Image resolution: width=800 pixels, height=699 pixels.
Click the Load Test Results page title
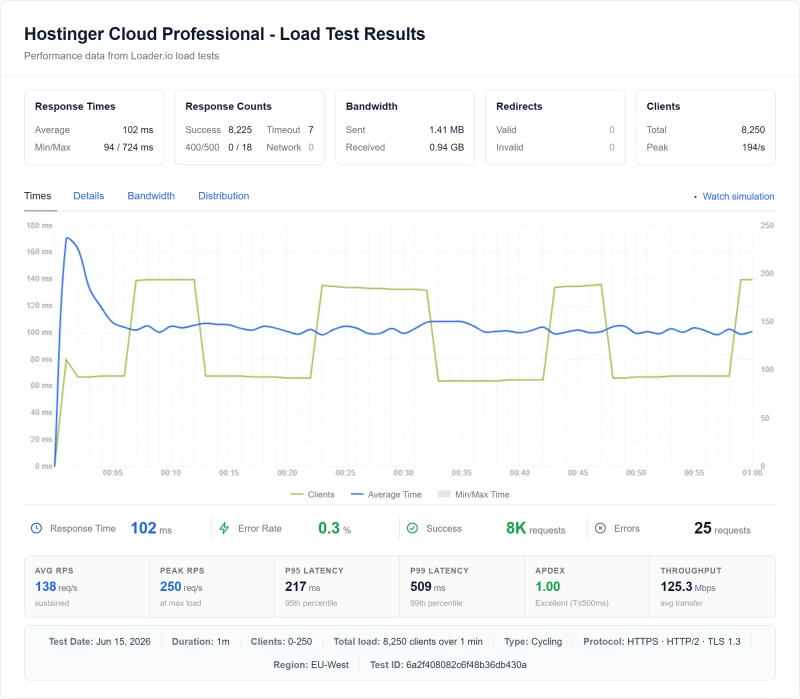pos(224,34)
